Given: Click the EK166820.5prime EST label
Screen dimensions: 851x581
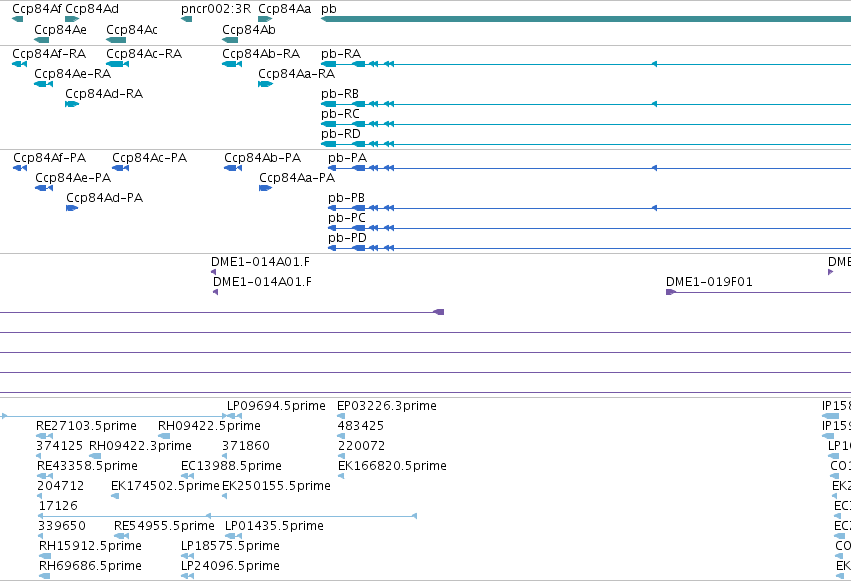Looking at the screenshot, I should [392, 466].
